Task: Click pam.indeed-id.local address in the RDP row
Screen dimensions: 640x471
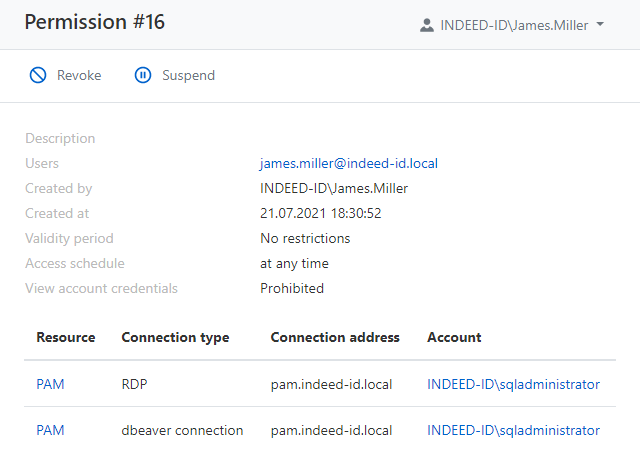Action: click(331, 384)
